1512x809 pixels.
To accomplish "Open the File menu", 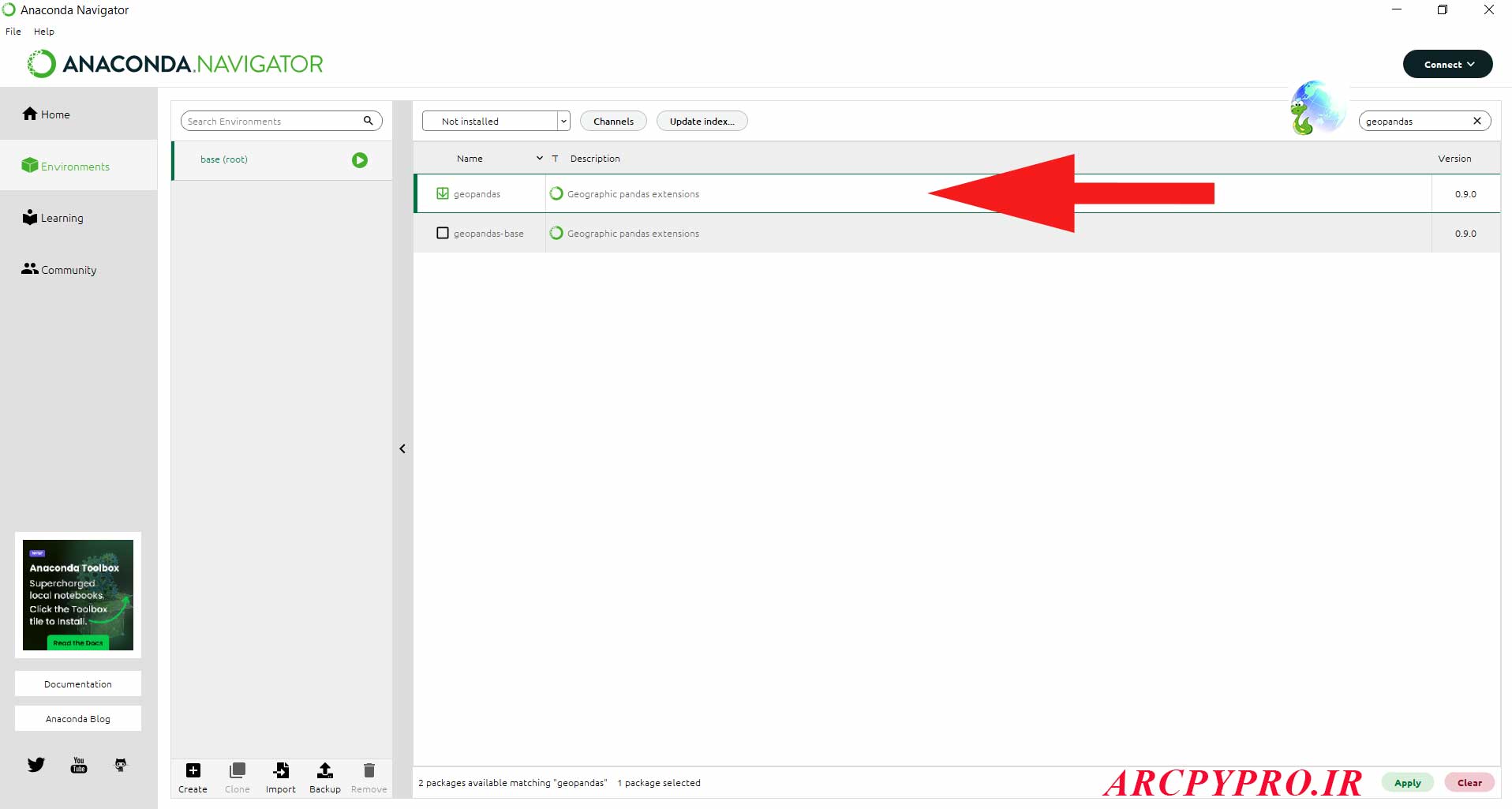I will pyautogui.click(x=13, y=32).
